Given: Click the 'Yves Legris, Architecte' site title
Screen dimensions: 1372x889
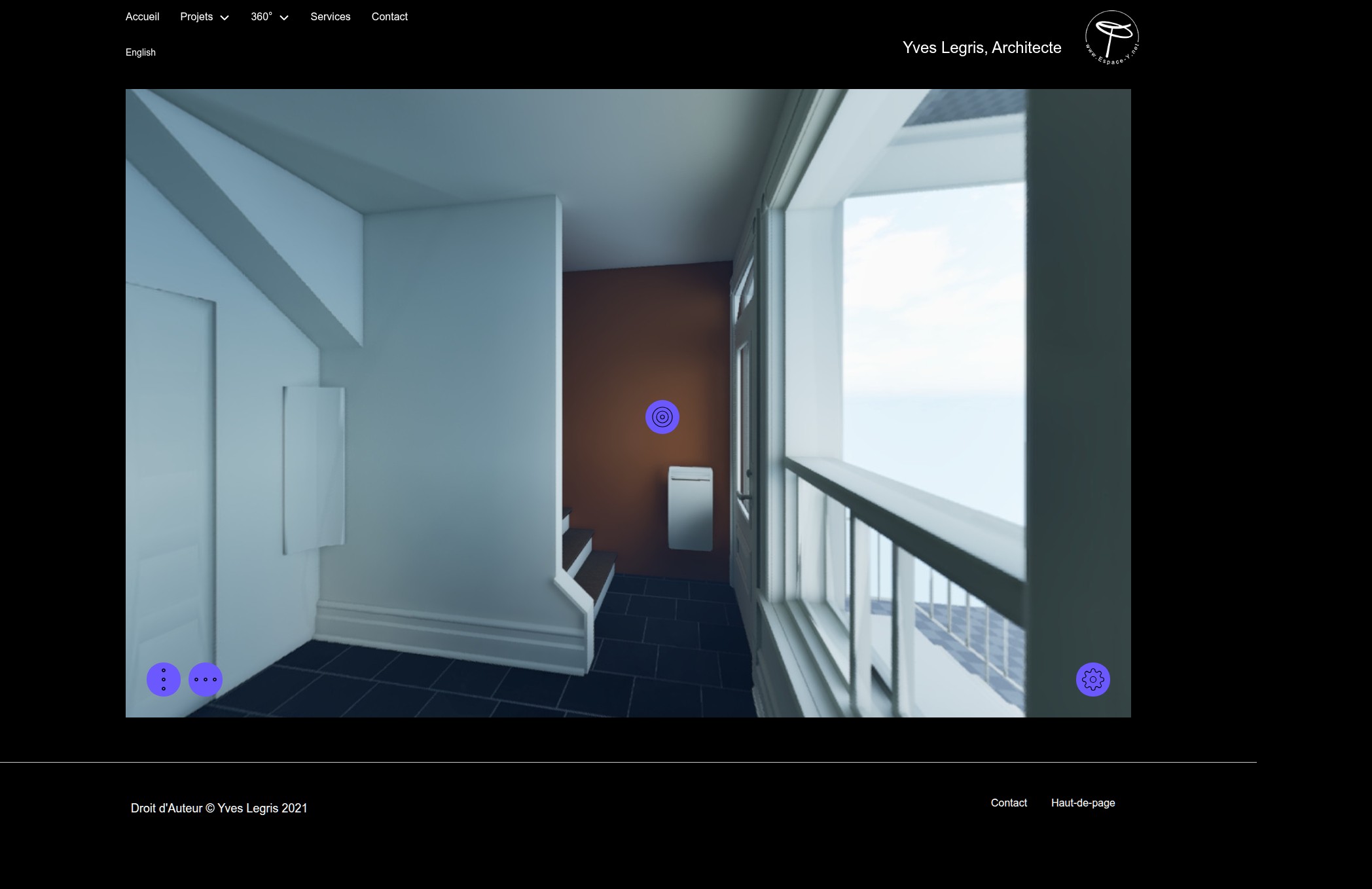Looking at the screenshot, I should point(981,48).
